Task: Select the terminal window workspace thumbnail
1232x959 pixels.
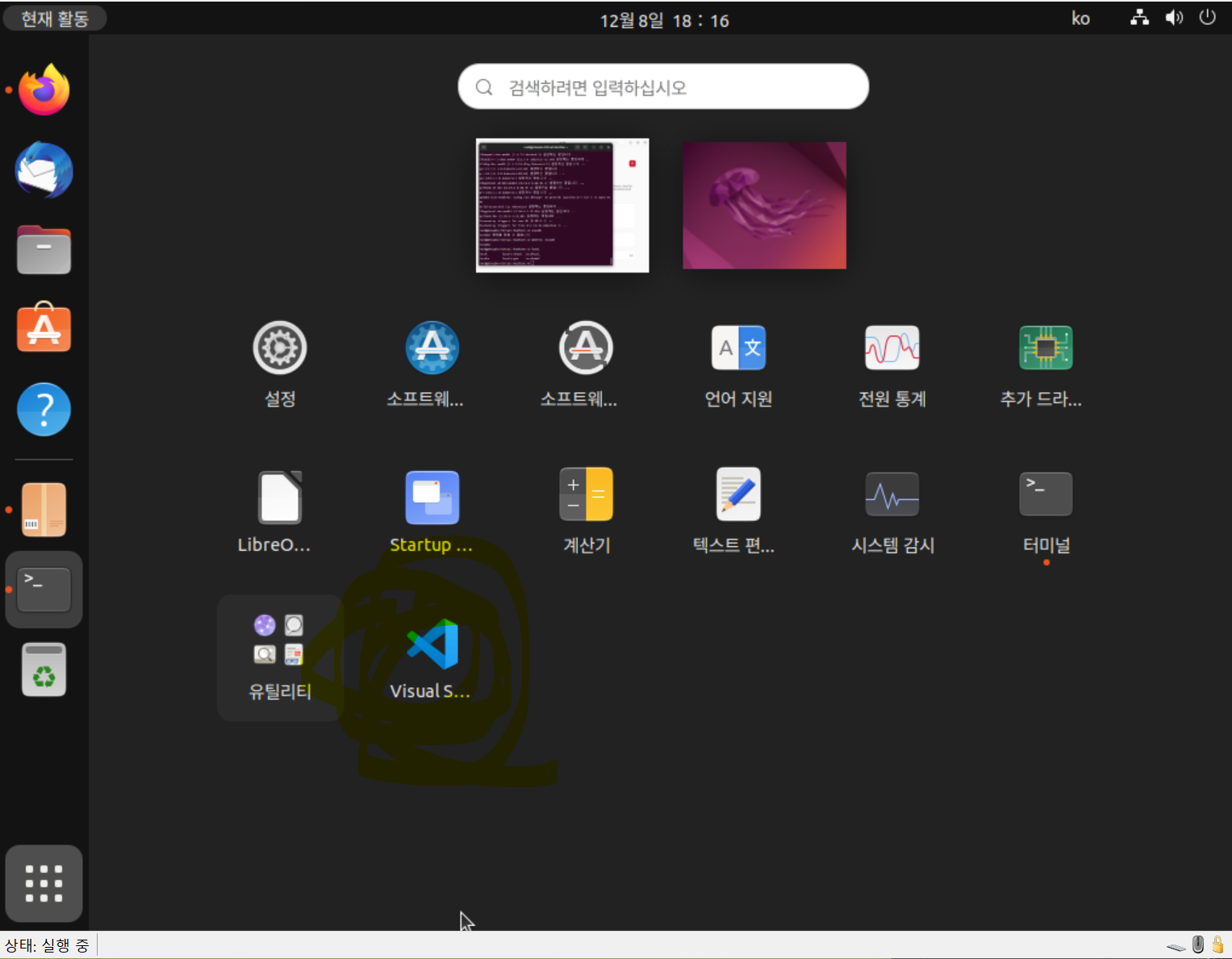Action: 562,206
